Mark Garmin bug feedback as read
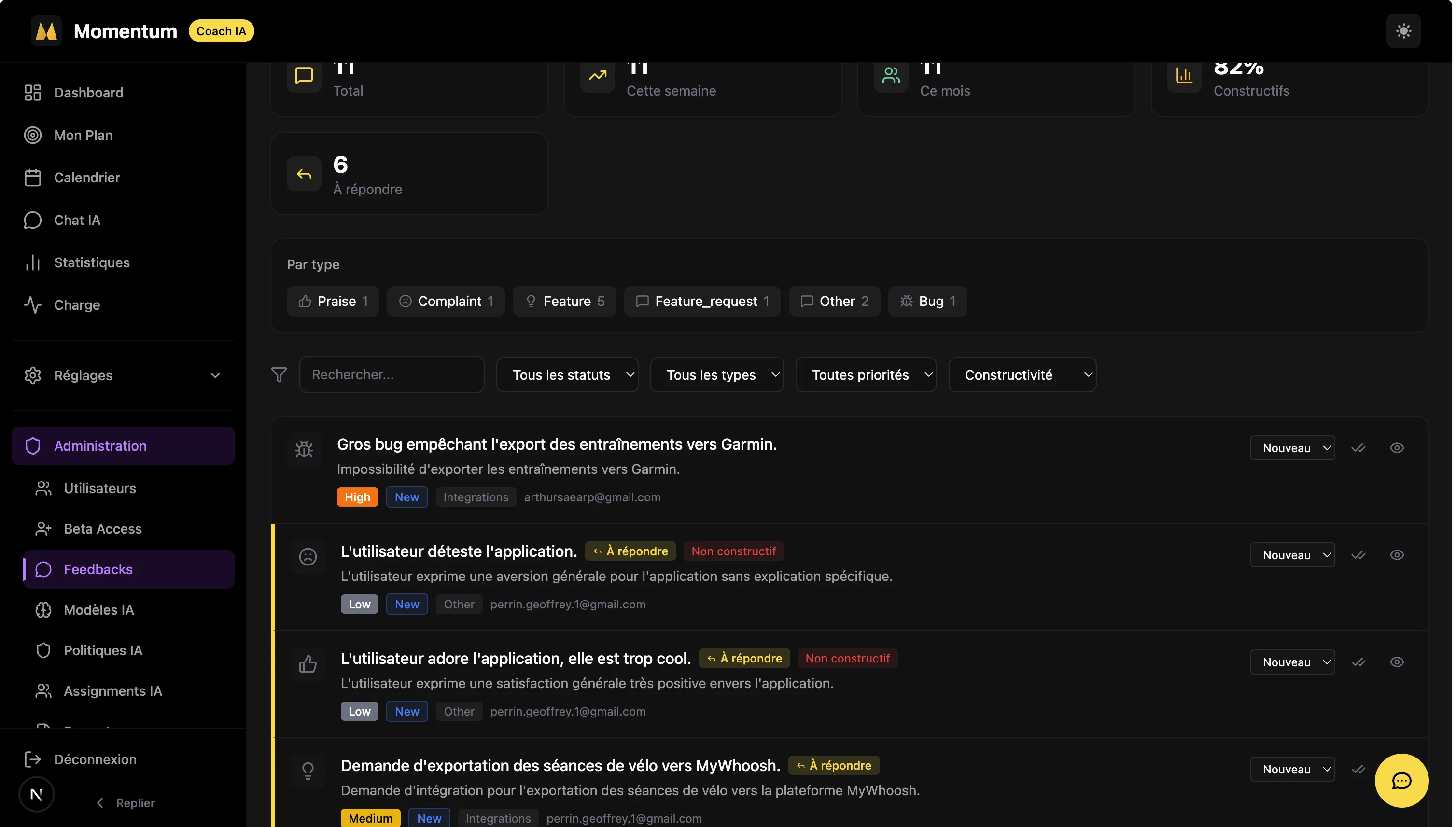 1358,448
